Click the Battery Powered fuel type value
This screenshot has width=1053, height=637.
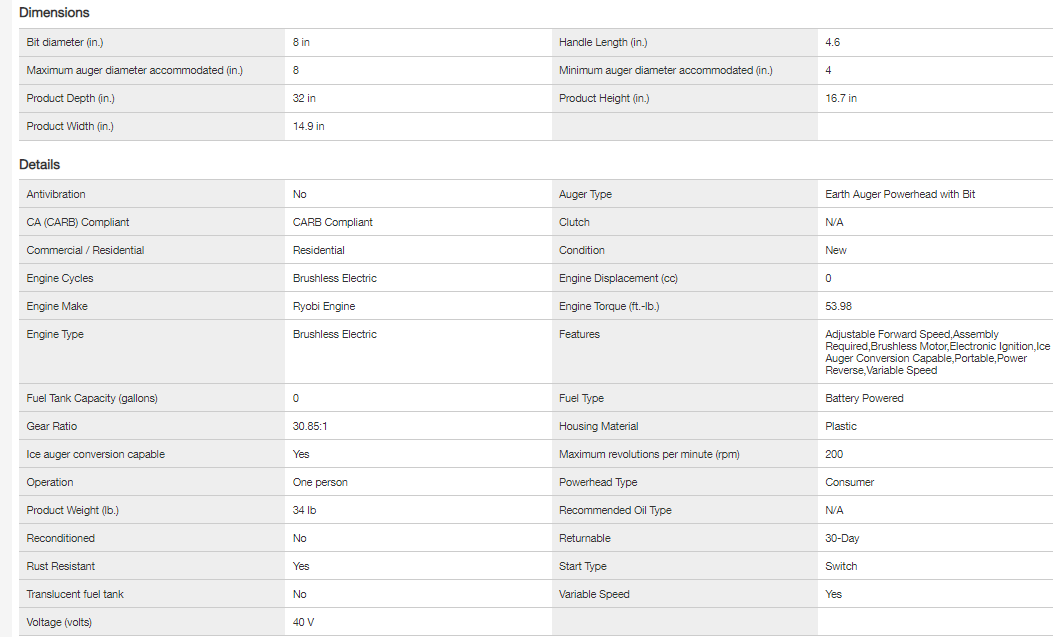point(864,399)
